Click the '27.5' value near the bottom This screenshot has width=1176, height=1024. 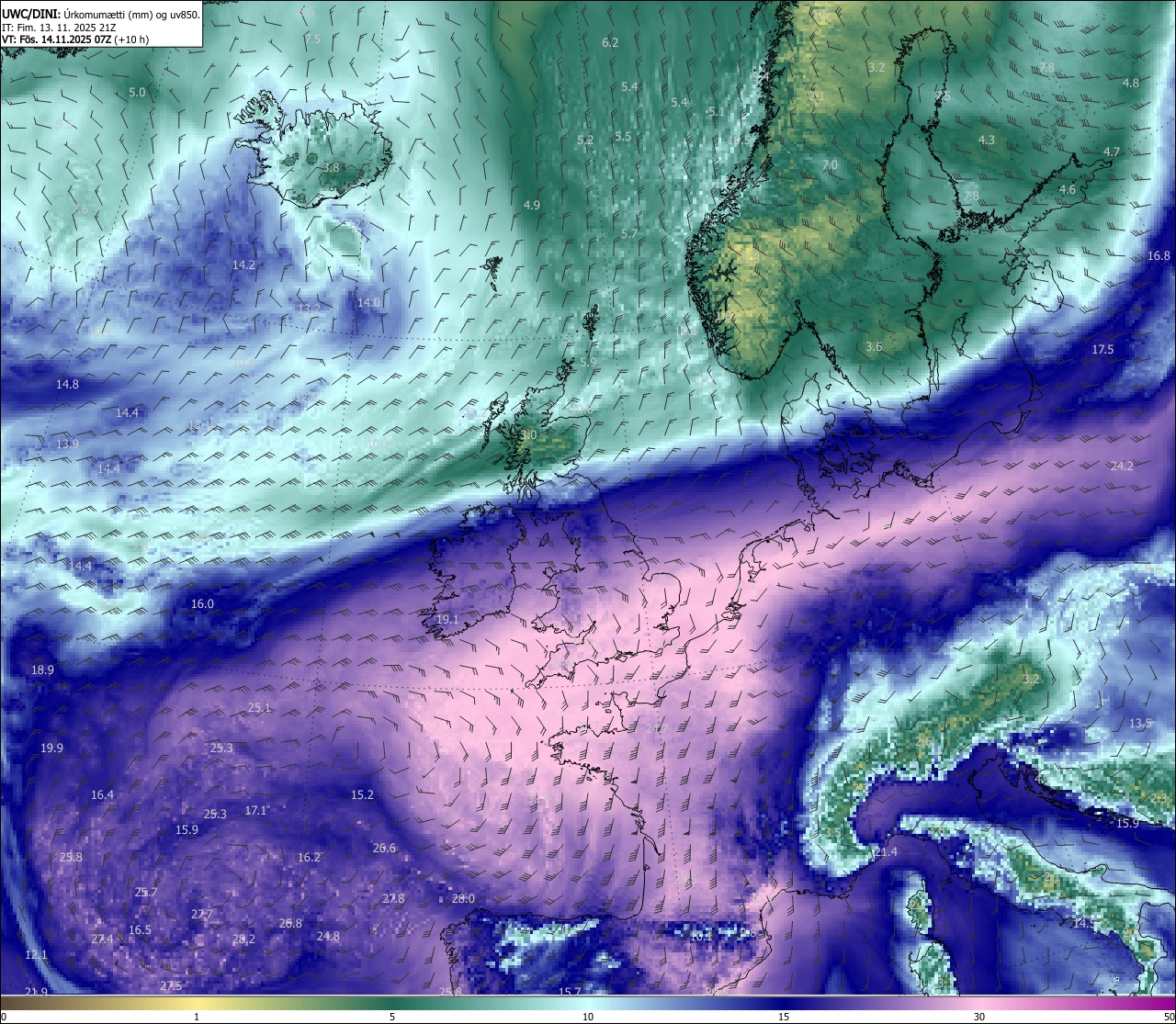171,986
